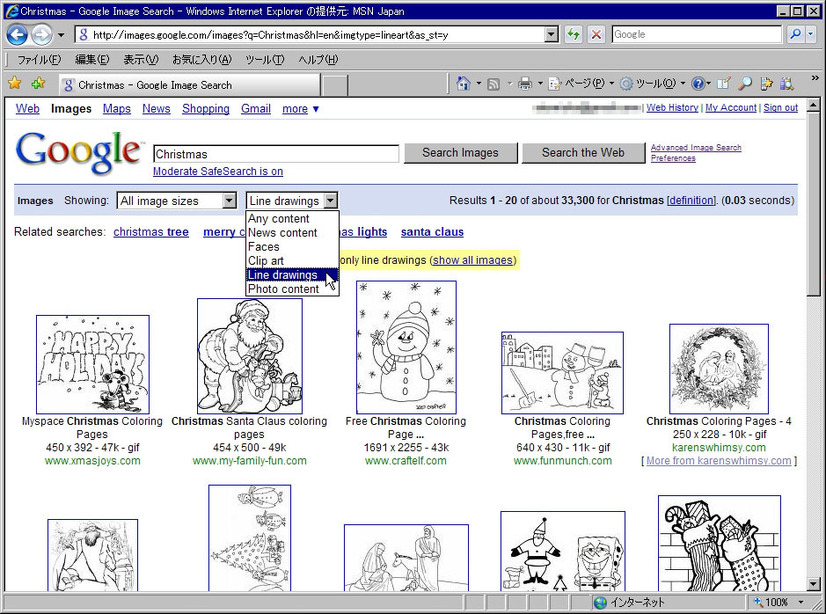Viewport: 826px width, 614px height.
Task: Click the santa claus related search
Action: [x=432, y=232]
